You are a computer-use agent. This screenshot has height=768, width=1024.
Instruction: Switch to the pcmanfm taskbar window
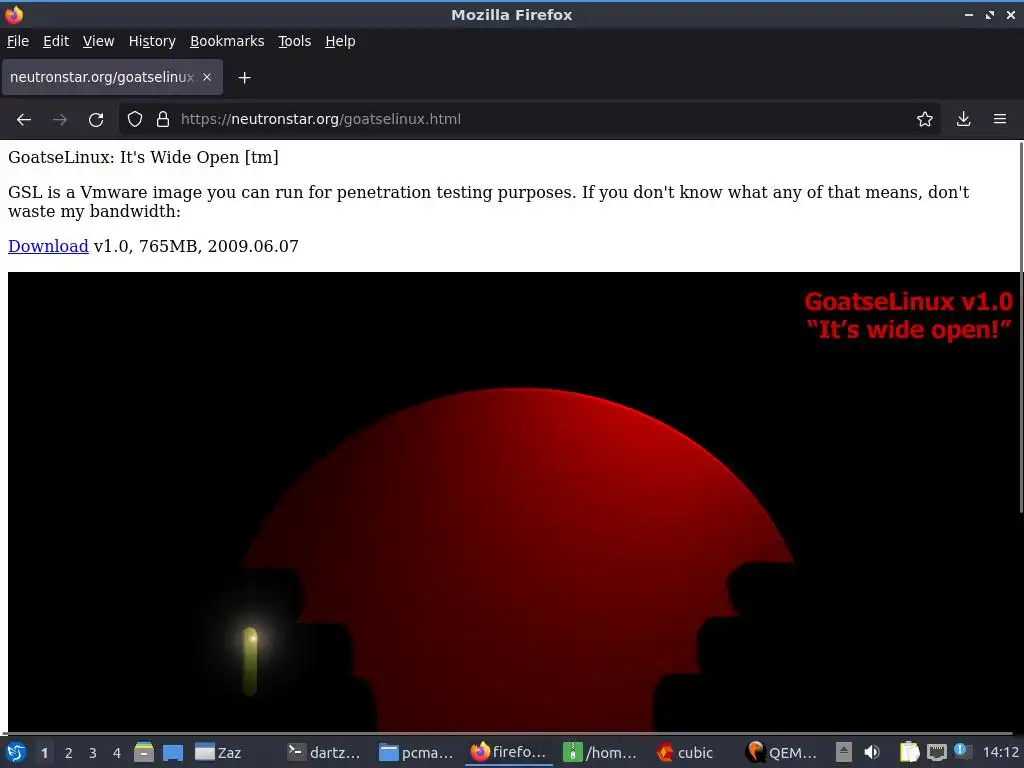[416, 752]
